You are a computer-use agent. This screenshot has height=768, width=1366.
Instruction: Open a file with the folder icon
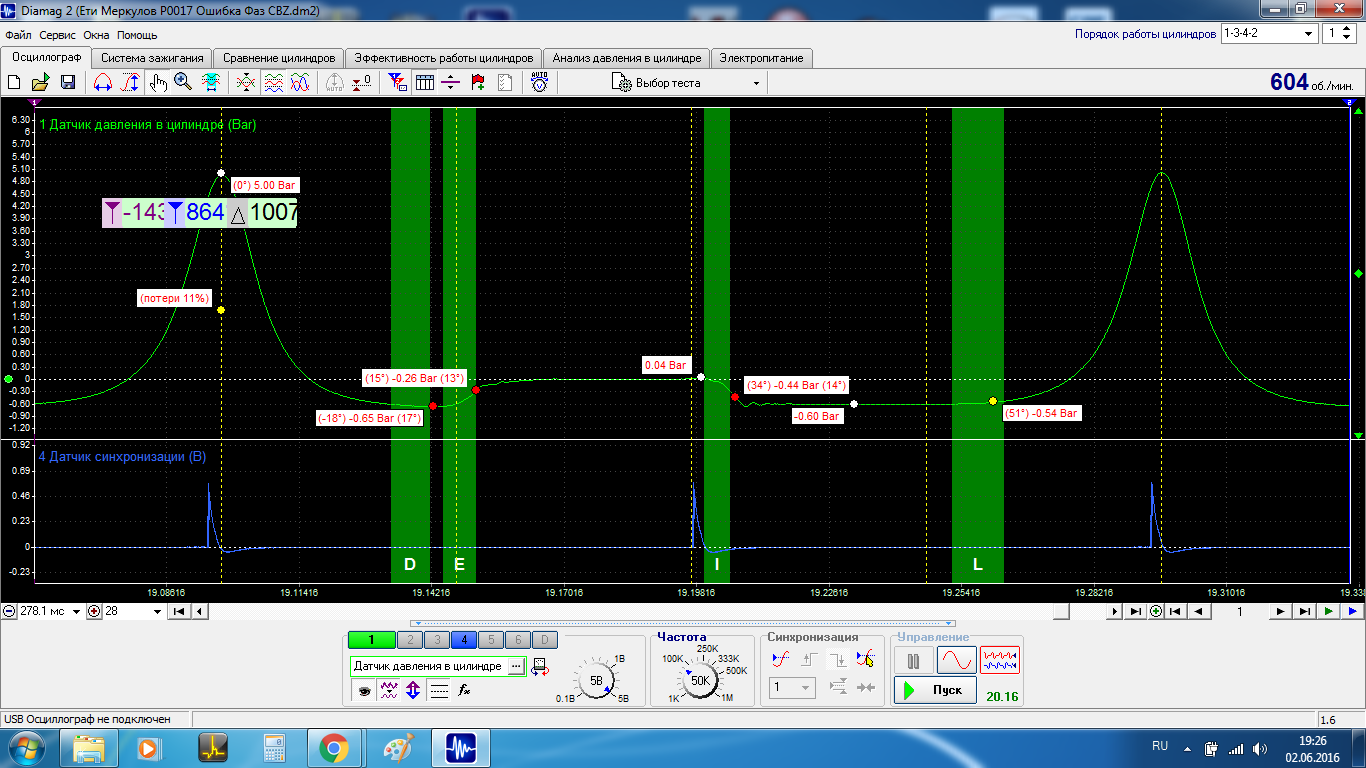coord(41,83)
